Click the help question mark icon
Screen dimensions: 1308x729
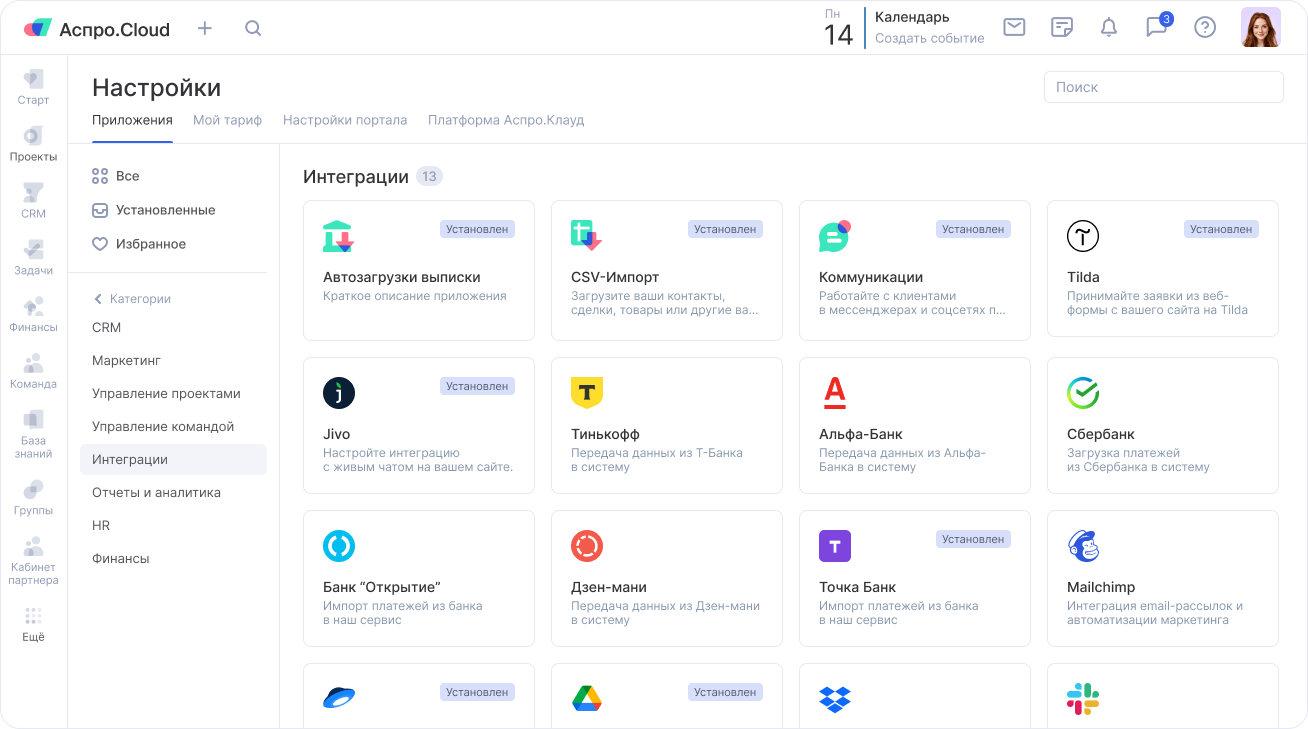click(x=1205, y=28)
